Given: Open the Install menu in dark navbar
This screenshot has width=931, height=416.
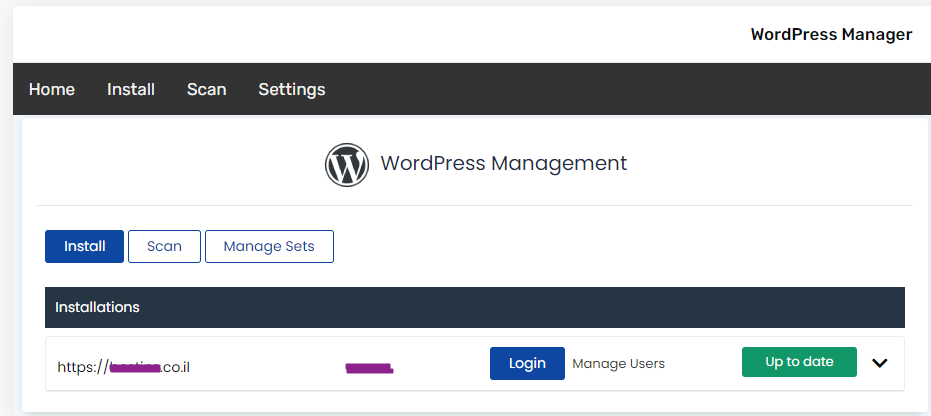Looking at the screenshot, I should 131,89.
